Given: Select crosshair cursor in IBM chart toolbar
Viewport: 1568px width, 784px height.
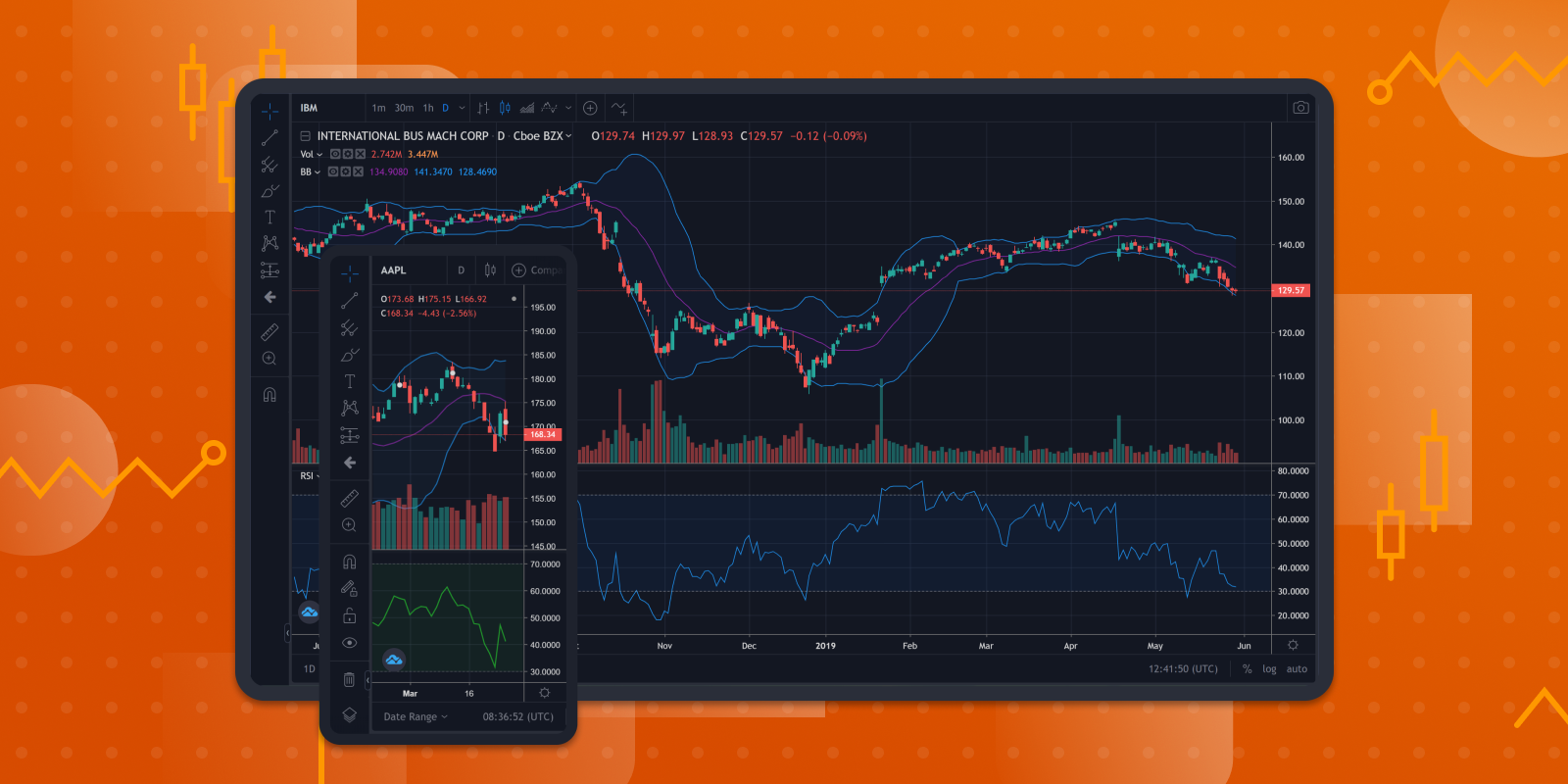Looking at the screenshot, I should coord(269,111).
